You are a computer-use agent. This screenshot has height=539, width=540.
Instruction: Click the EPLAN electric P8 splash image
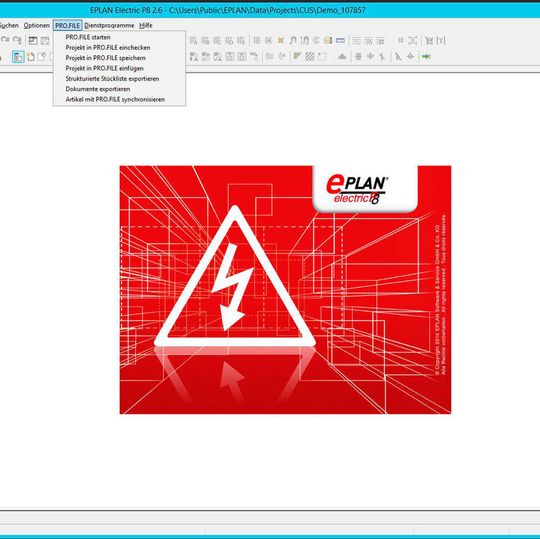285,290
